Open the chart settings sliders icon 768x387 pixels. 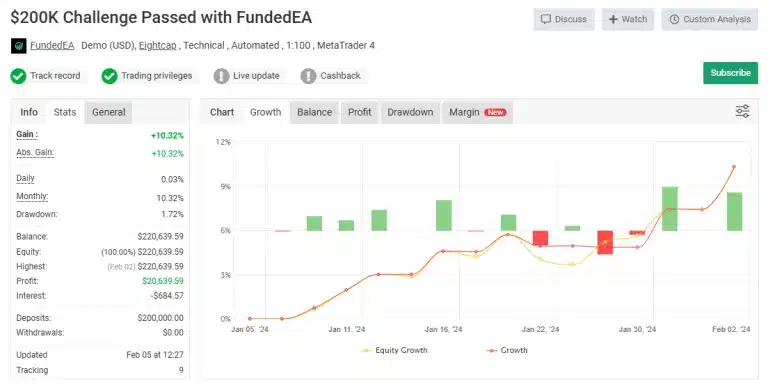(743, 111)
